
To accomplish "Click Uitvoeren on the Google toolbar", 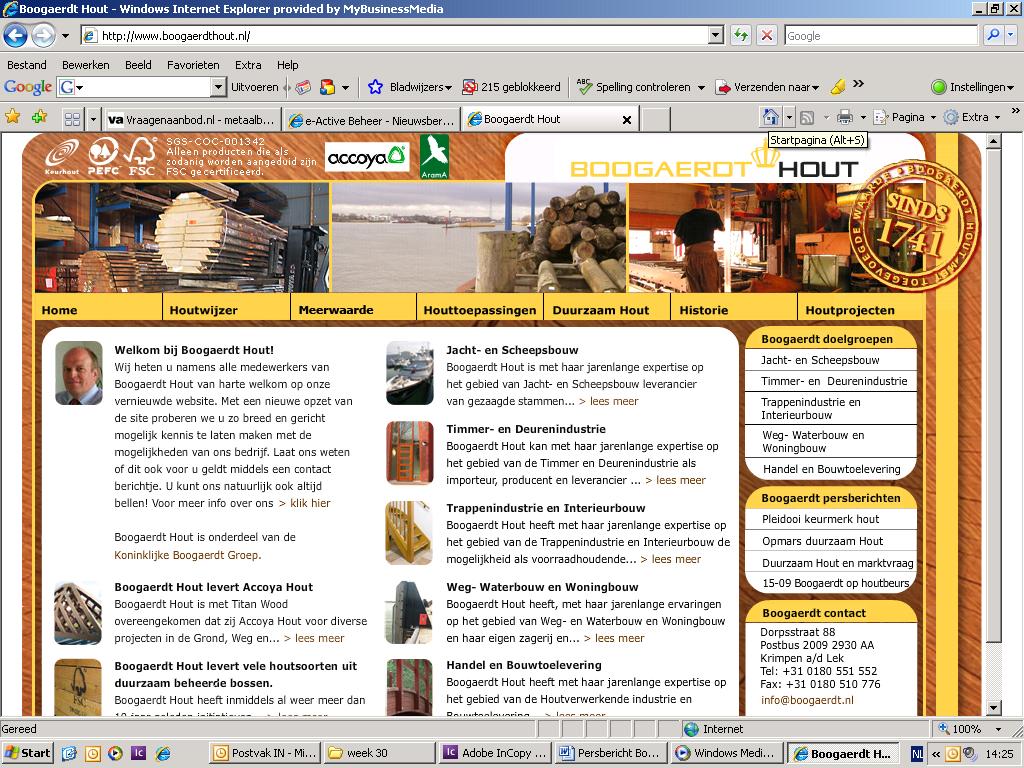I will [255, 87].
